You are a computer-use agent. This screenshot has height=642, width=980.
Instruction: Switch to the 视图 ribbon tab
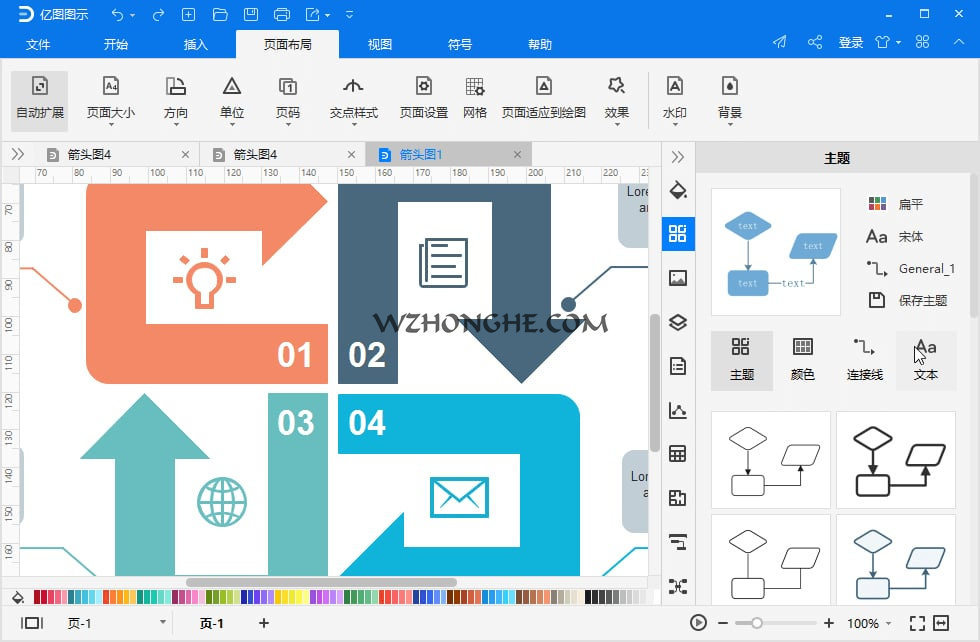(x=380, y=44)
